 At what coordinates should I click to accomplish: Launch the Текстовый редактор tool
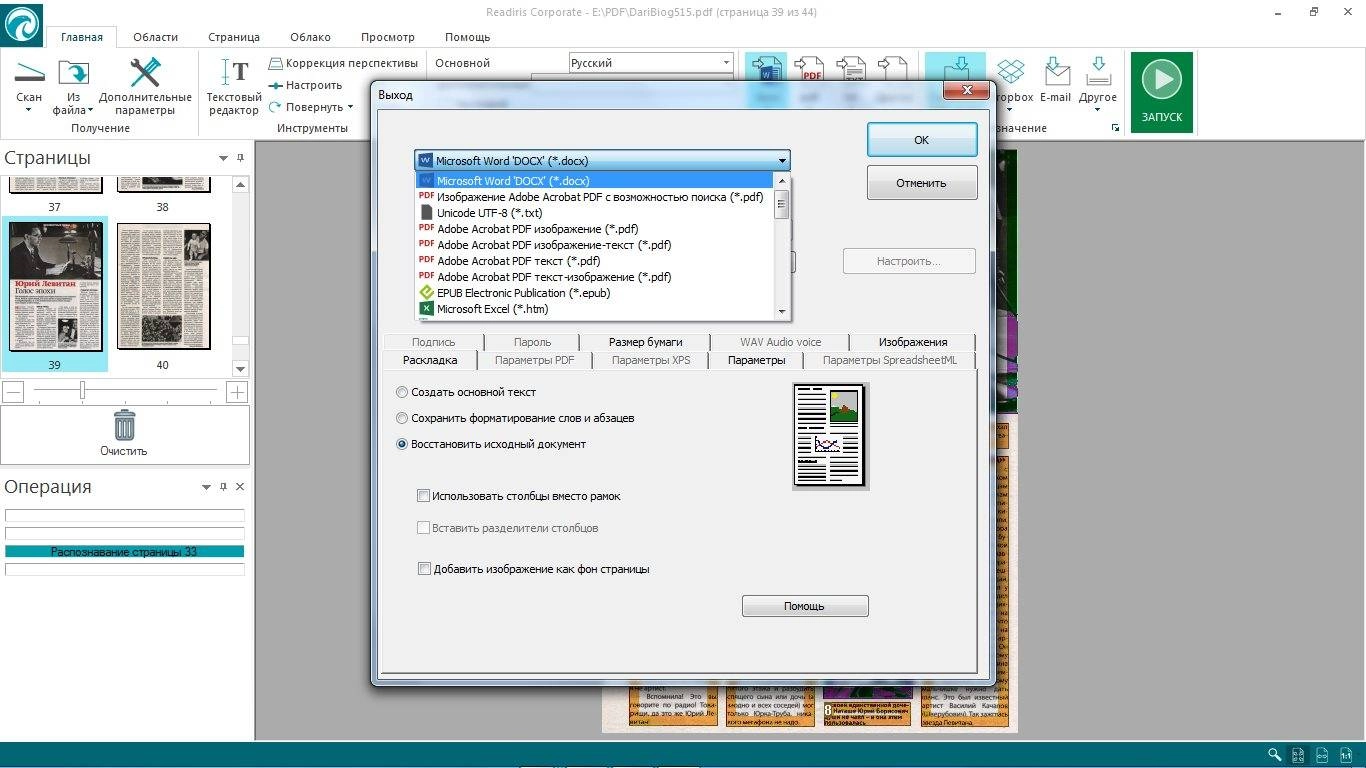coord(233,86)
